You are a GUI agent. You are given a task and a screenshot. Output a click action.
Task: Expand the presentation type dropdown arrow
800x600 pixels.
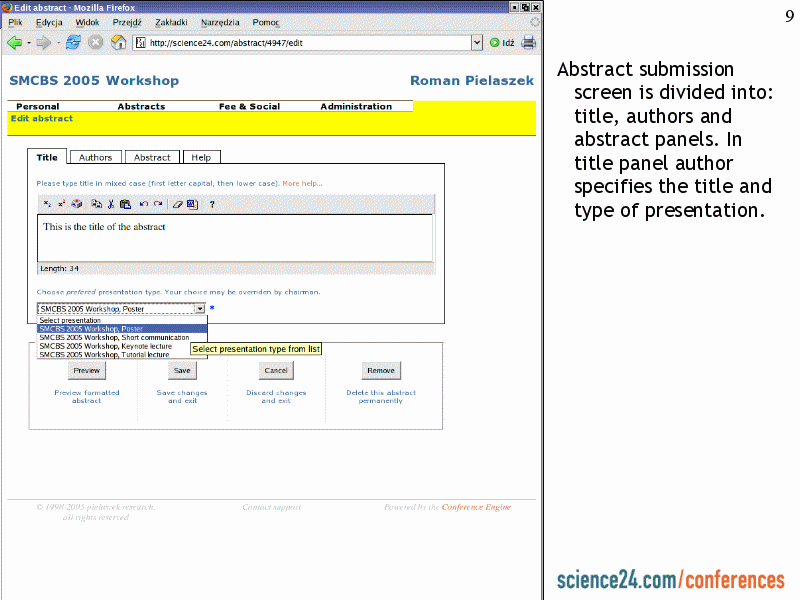tap(199, 309)
